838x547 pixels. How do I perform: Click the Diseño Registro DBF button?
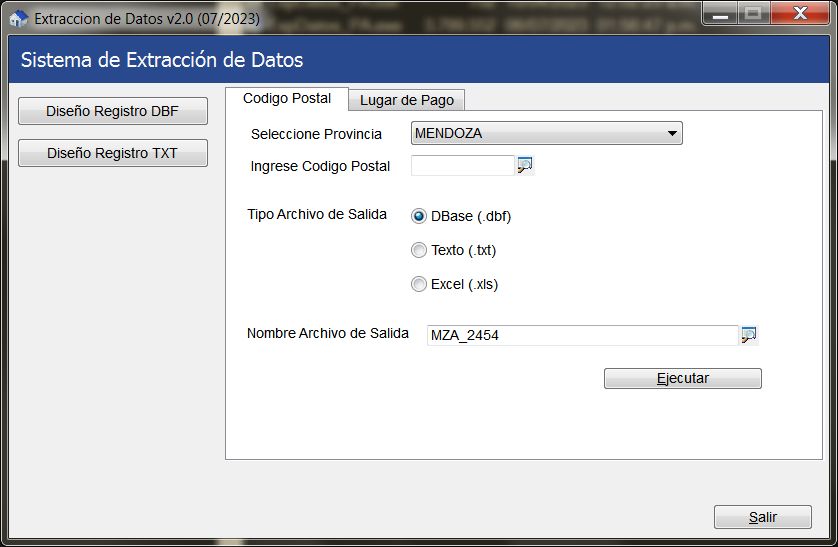point(113,111)
